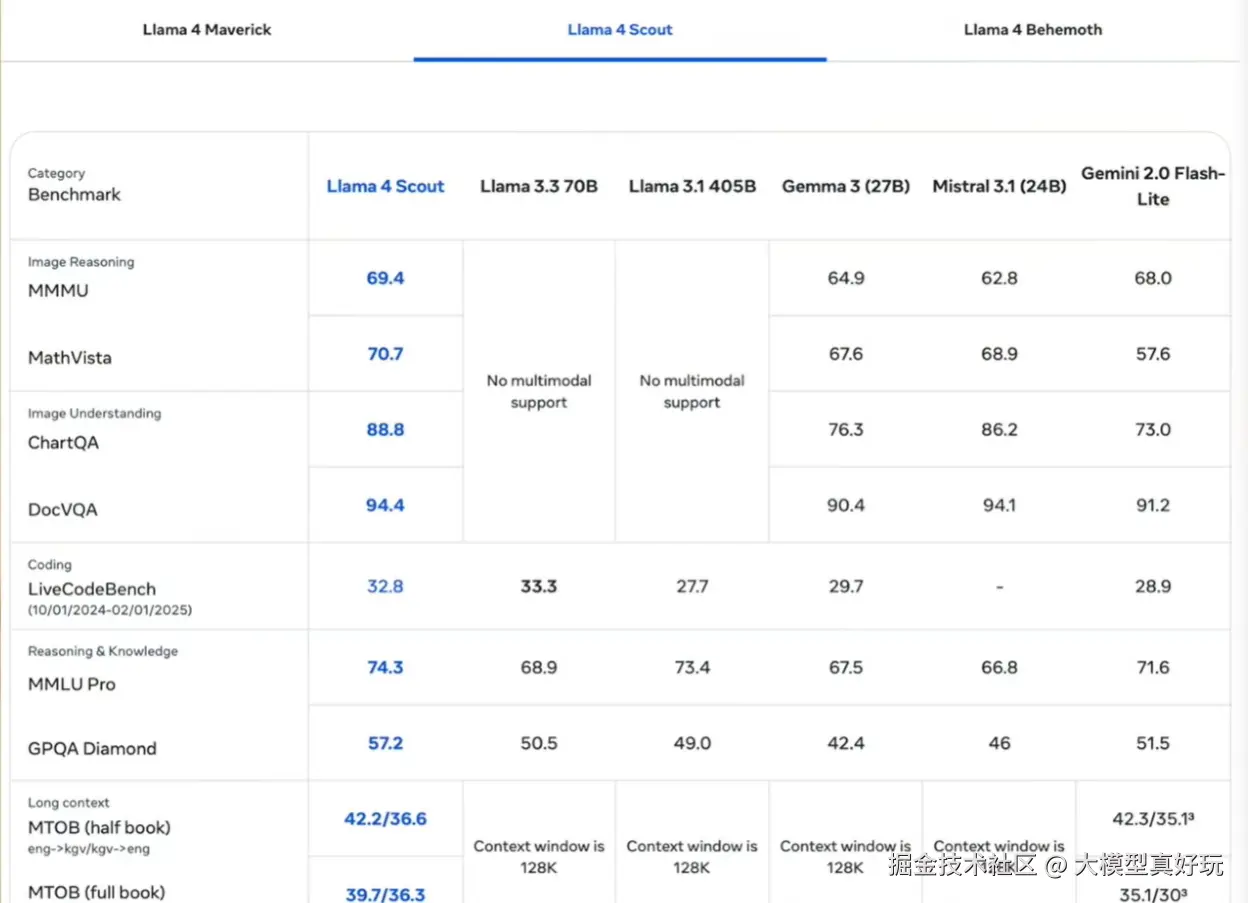The height and width of the screenshot is (903, 1248).
Task: Click the Gemini ChartQA value 73.0
Action: (x=1153, y=430)
